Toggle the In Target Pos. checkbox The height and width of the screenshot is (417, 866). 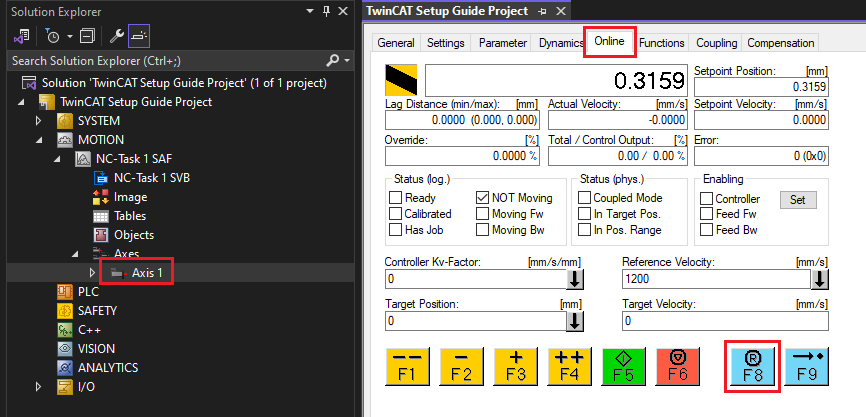point(584,214)
